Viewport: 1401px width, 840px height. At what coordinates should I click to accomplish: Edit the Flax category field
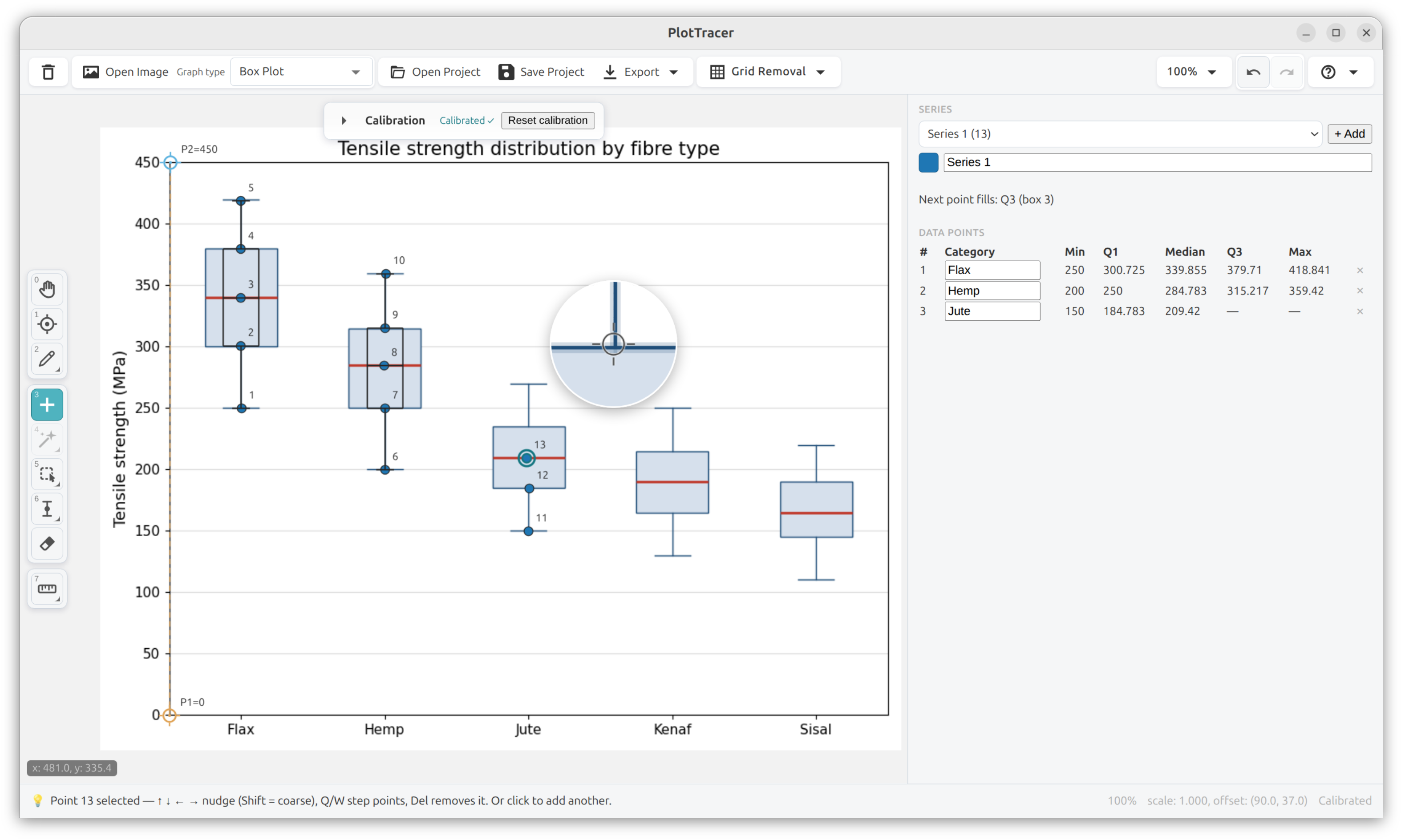992,270
